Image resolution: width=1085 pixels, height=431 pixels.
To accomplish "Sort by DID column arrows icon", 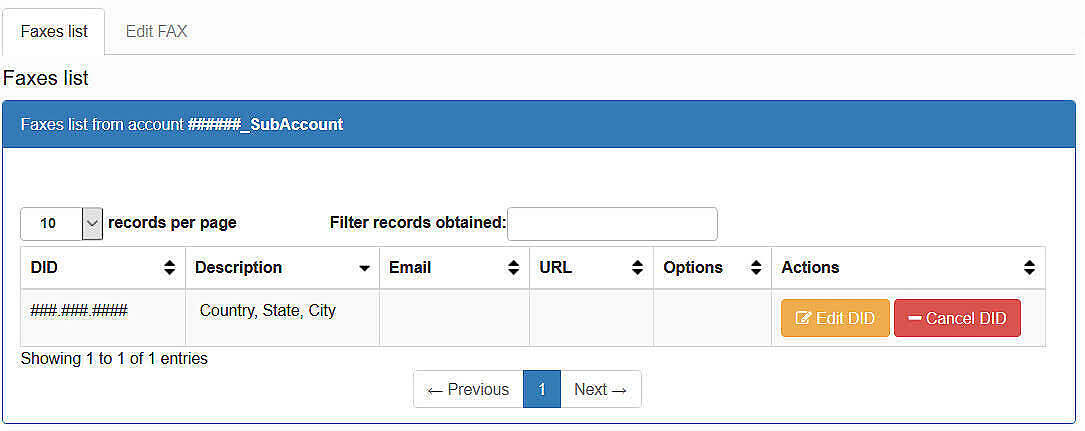I will [170, 268].
